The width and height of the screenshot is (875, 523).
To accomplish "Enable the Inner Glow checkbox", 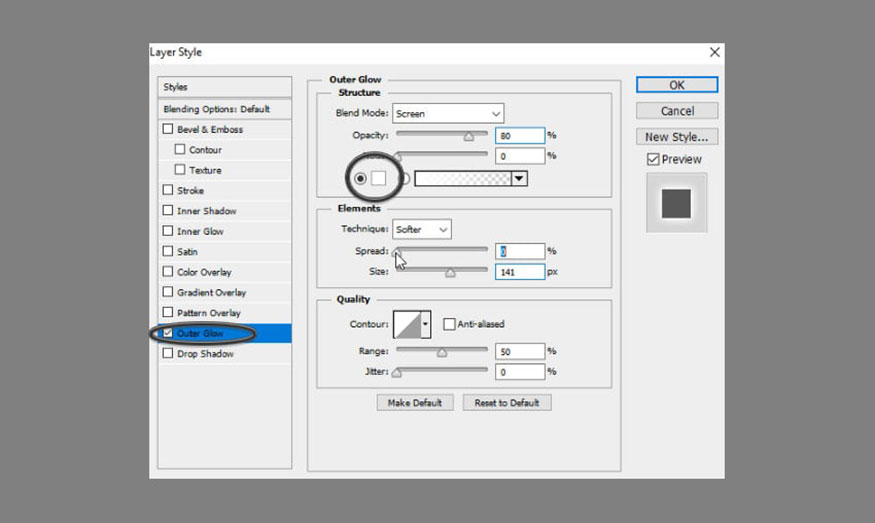I will 167,231.
